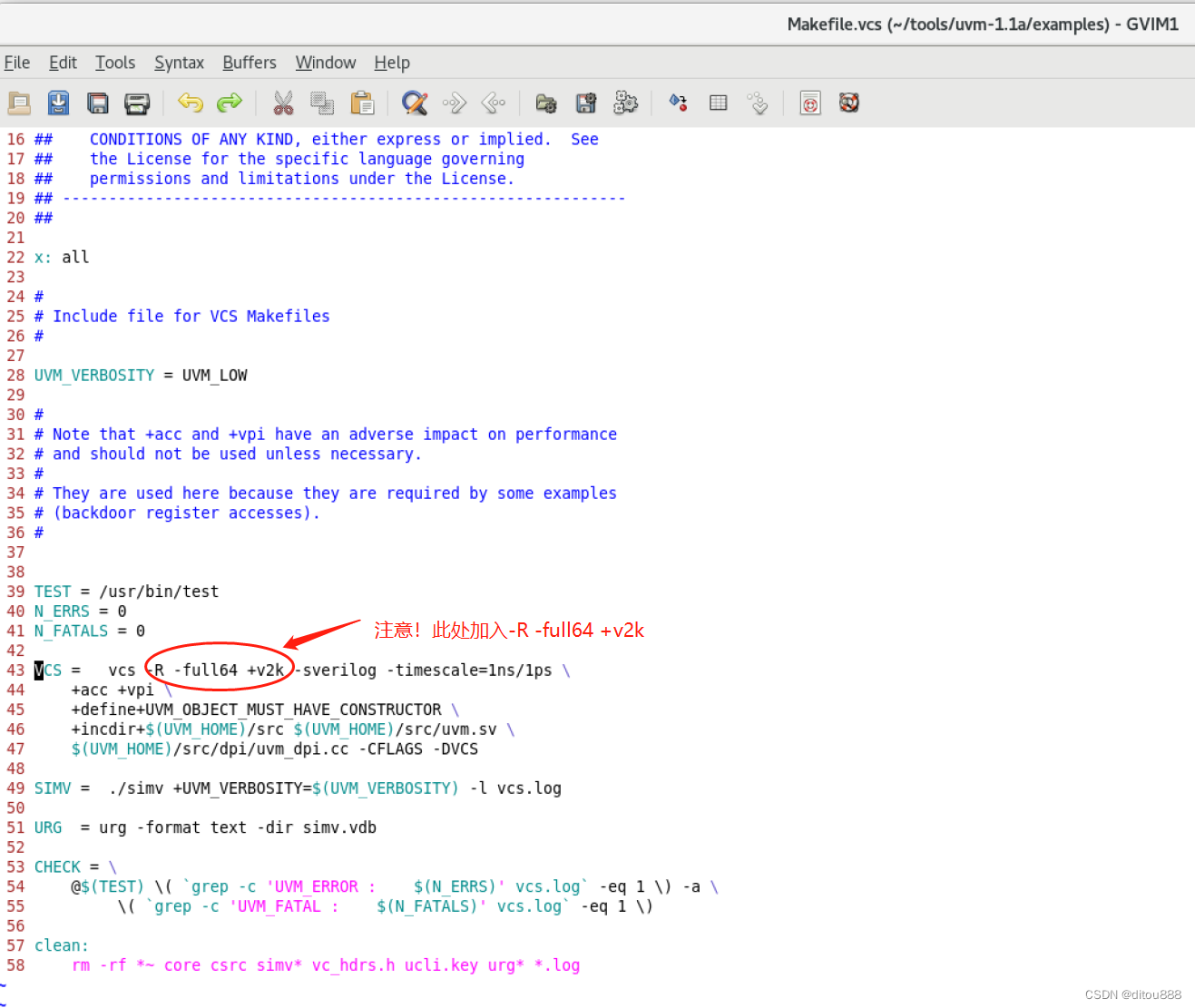Click the Save All files icon

pyautogui.click(x=98, y=103)
